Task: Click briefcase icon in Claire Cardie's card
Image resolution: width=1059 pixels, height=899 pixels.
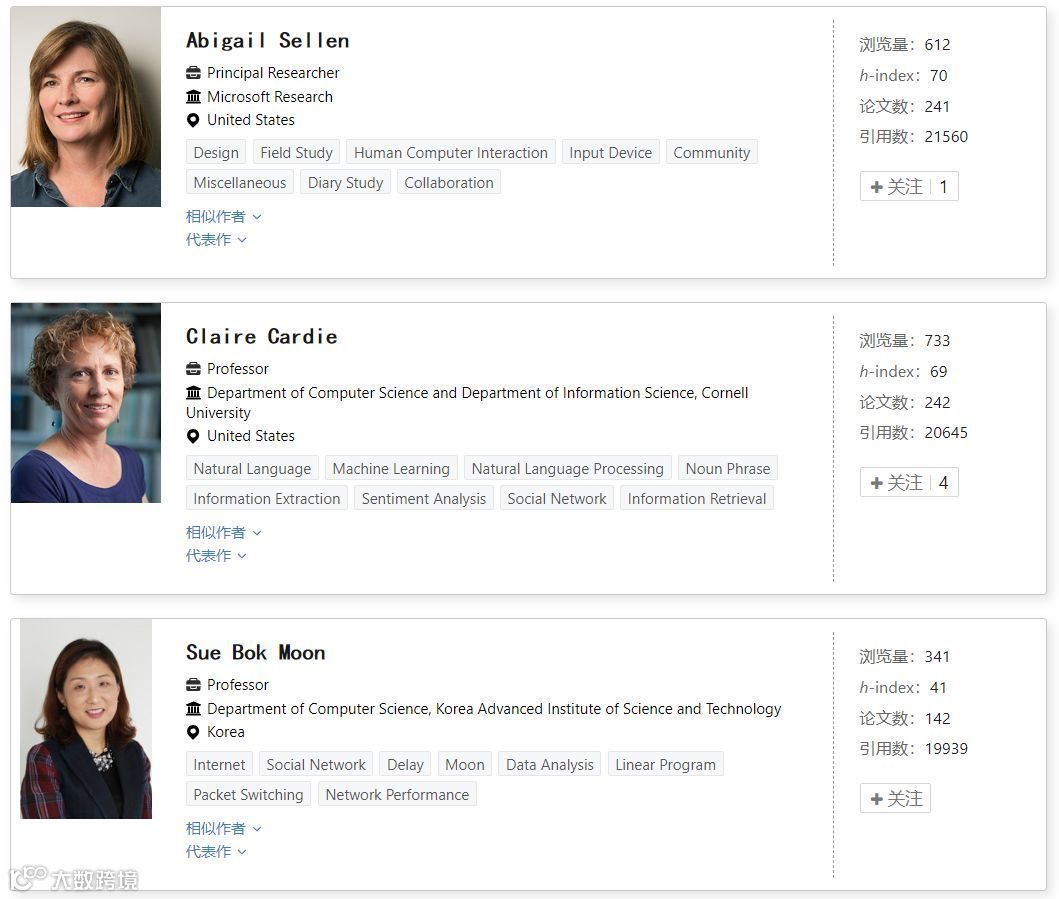Action: 193,369
